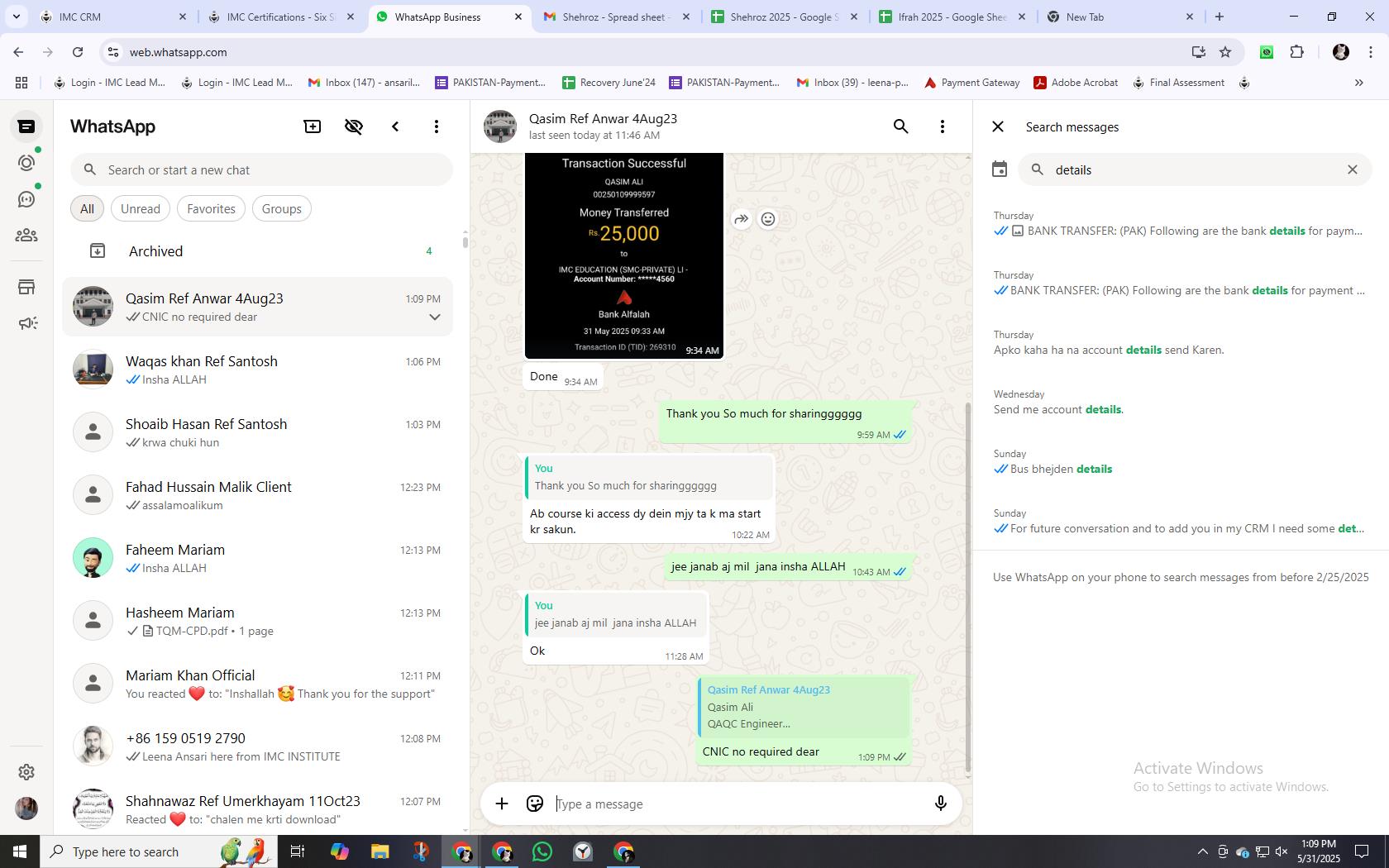Click the microphone voice message icon
The width and height of the screenshot is (1389, 868).
point(940,804)
